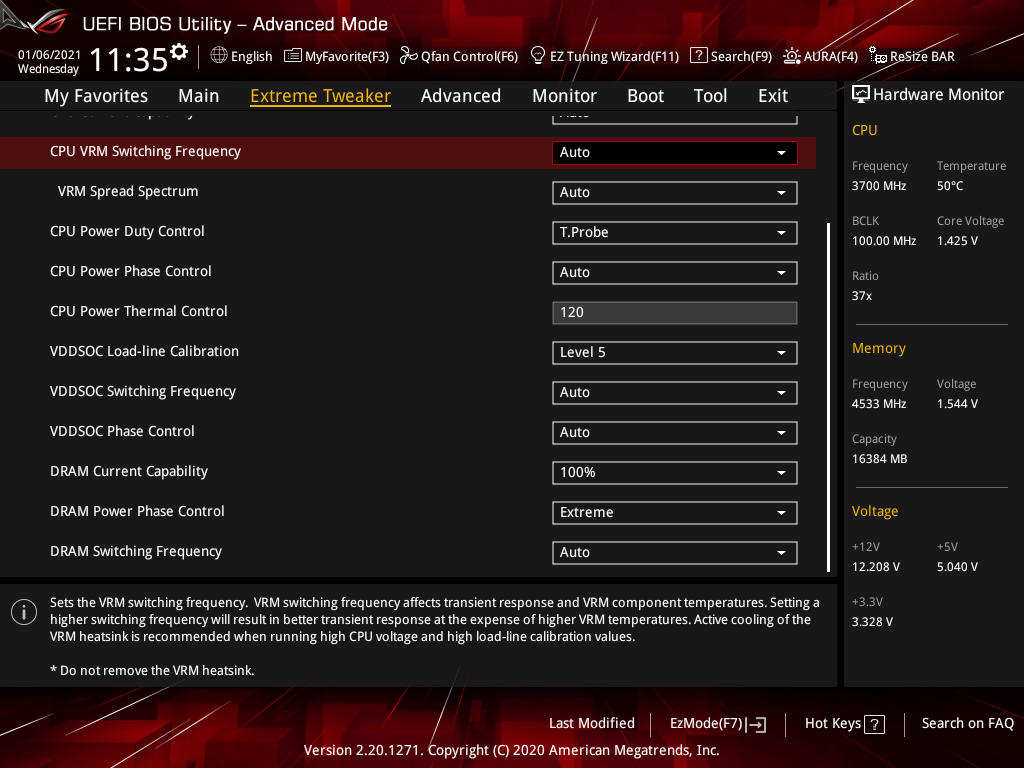Screen dimensions: 1024x768
Task: Click +12V reading 12.208 V
Action: [875, 567]
